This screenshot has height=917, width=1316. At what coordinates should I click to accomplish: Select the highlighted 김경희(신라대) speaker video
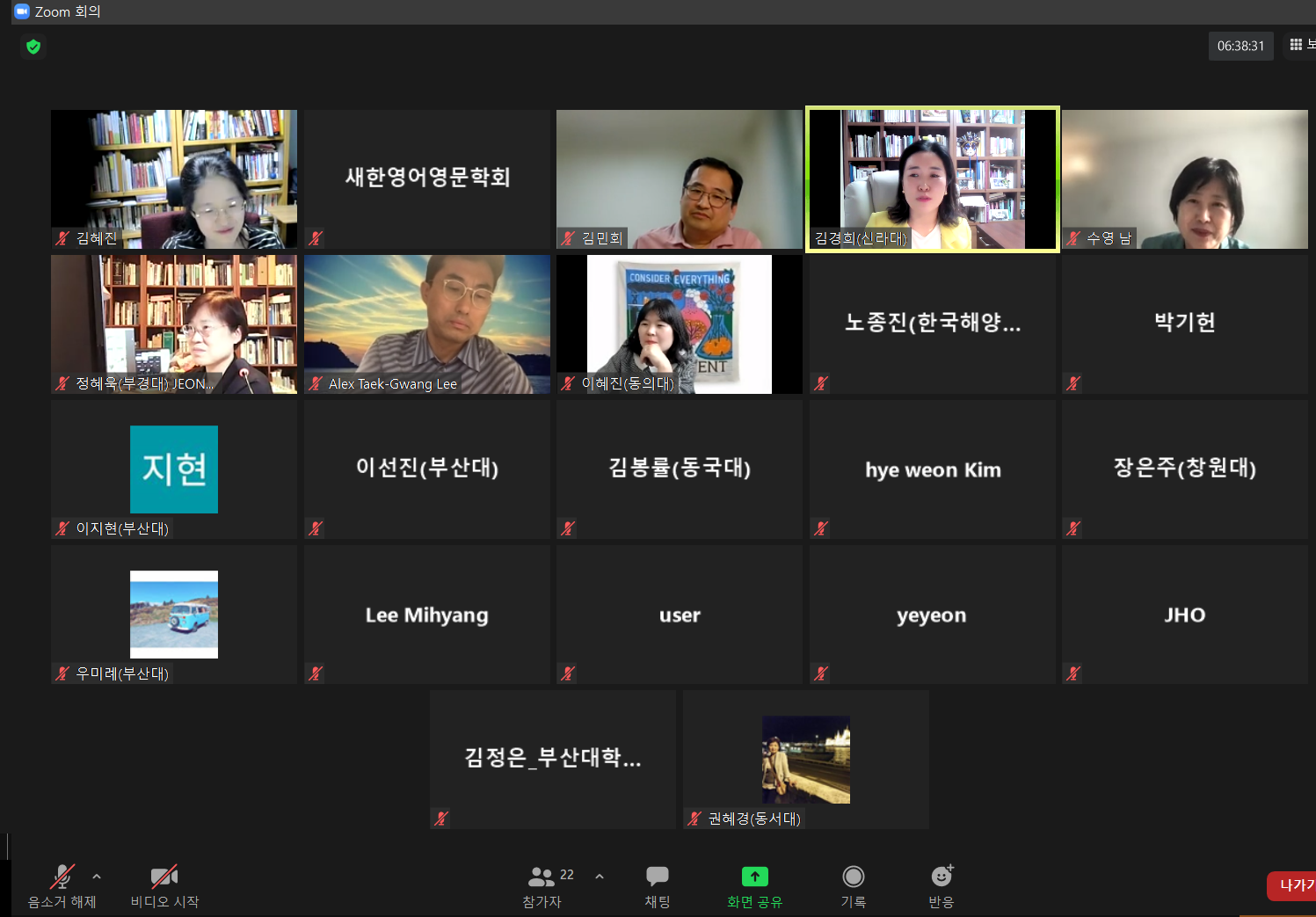pyautogui.click(x=932, y=179)
